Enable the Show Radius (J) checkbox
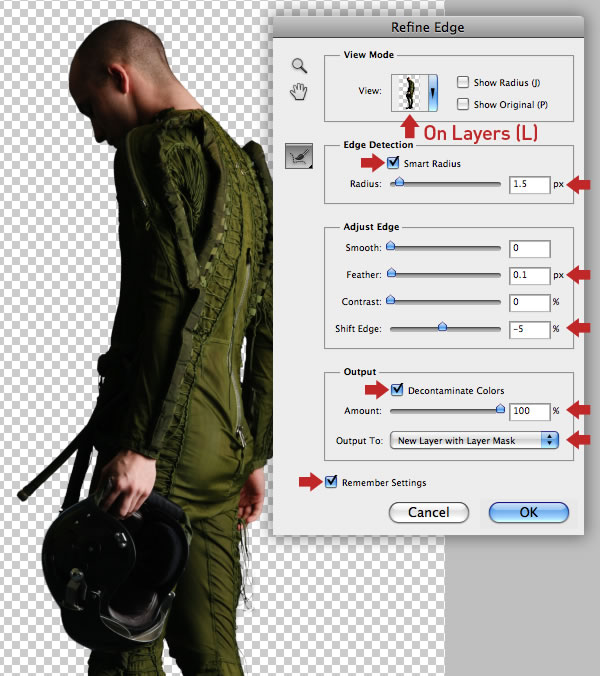The width and height of the screenshot is (600, 676). [462, 82]
